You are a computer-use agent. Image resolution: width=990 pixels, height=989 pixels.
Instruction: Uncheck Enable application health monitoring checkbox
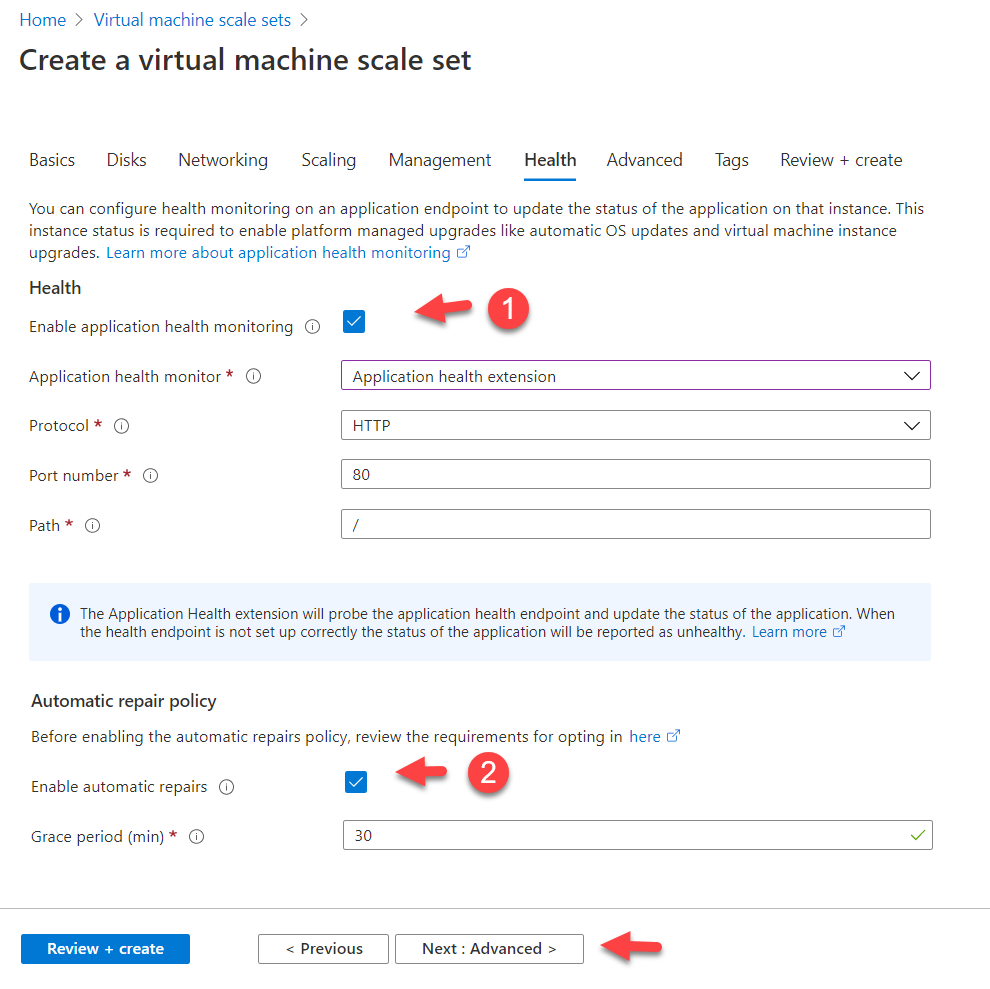[x=354, y=322]
